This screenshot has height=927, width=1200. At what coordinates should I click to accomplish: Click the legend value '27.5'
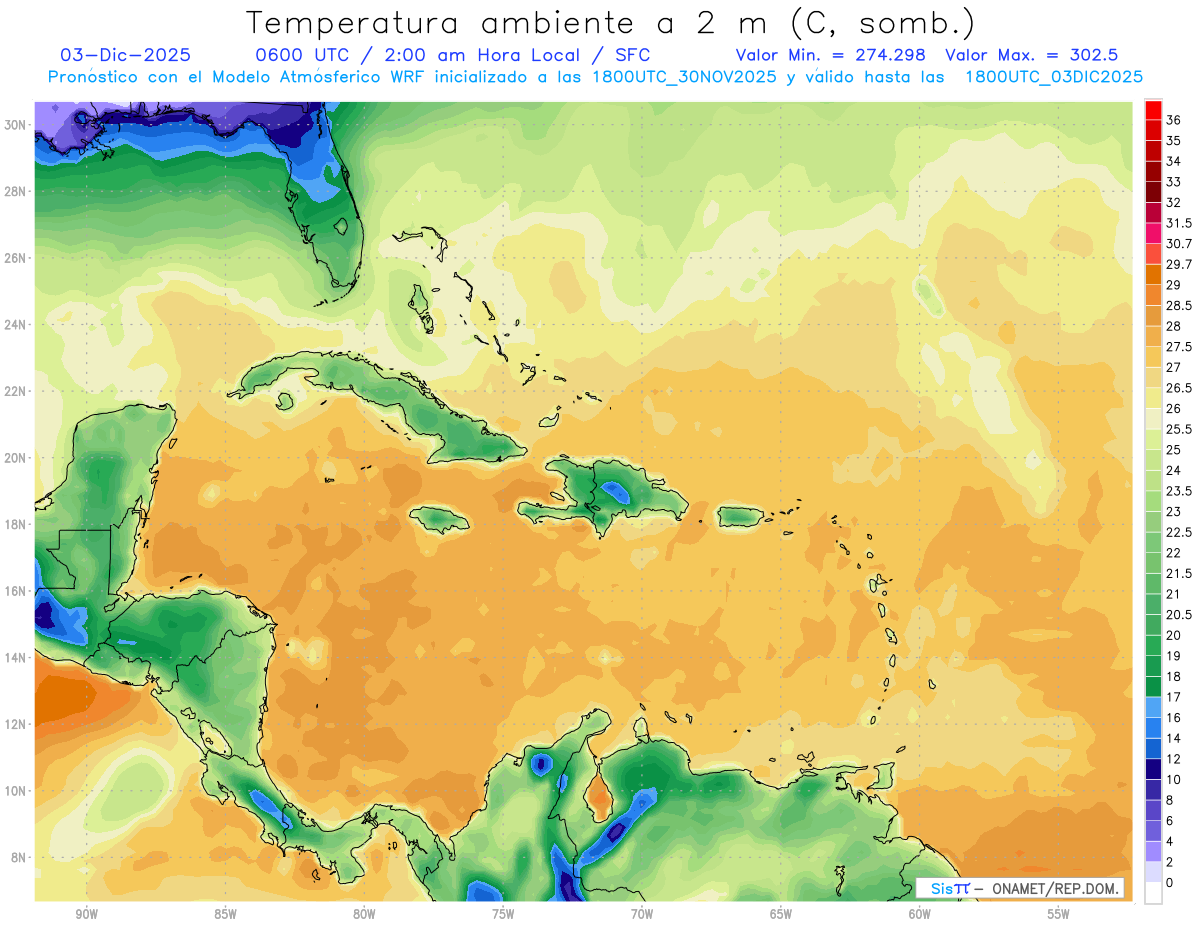(1179, 347)
